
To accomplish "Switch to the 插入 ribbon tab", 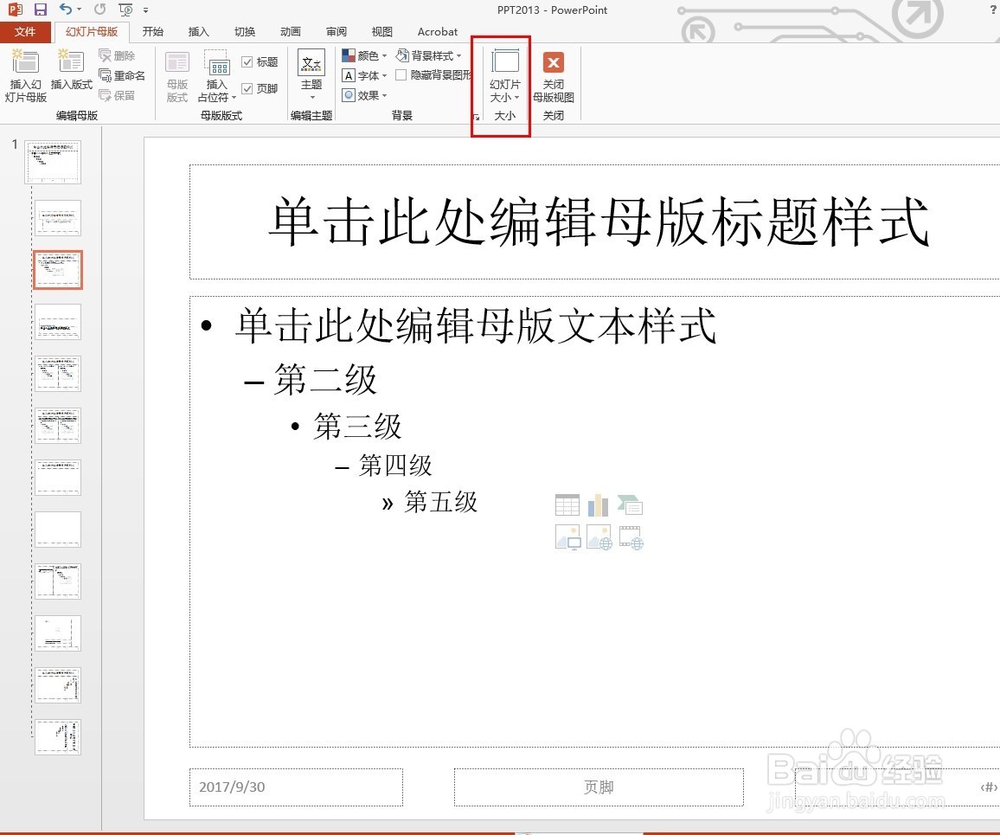I will pyautogui.click(x=198, y=31).
